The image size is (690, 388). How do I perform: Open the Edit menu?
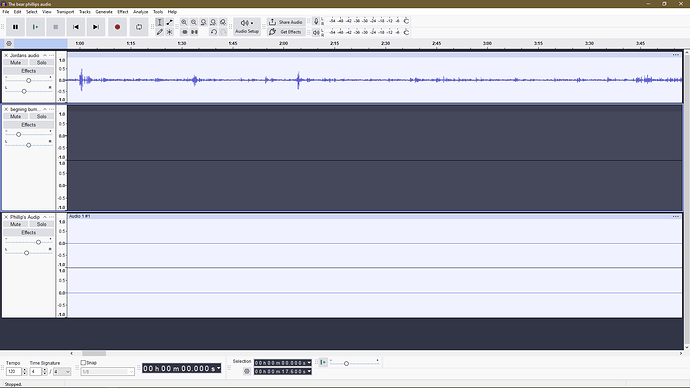click(18, 12)
